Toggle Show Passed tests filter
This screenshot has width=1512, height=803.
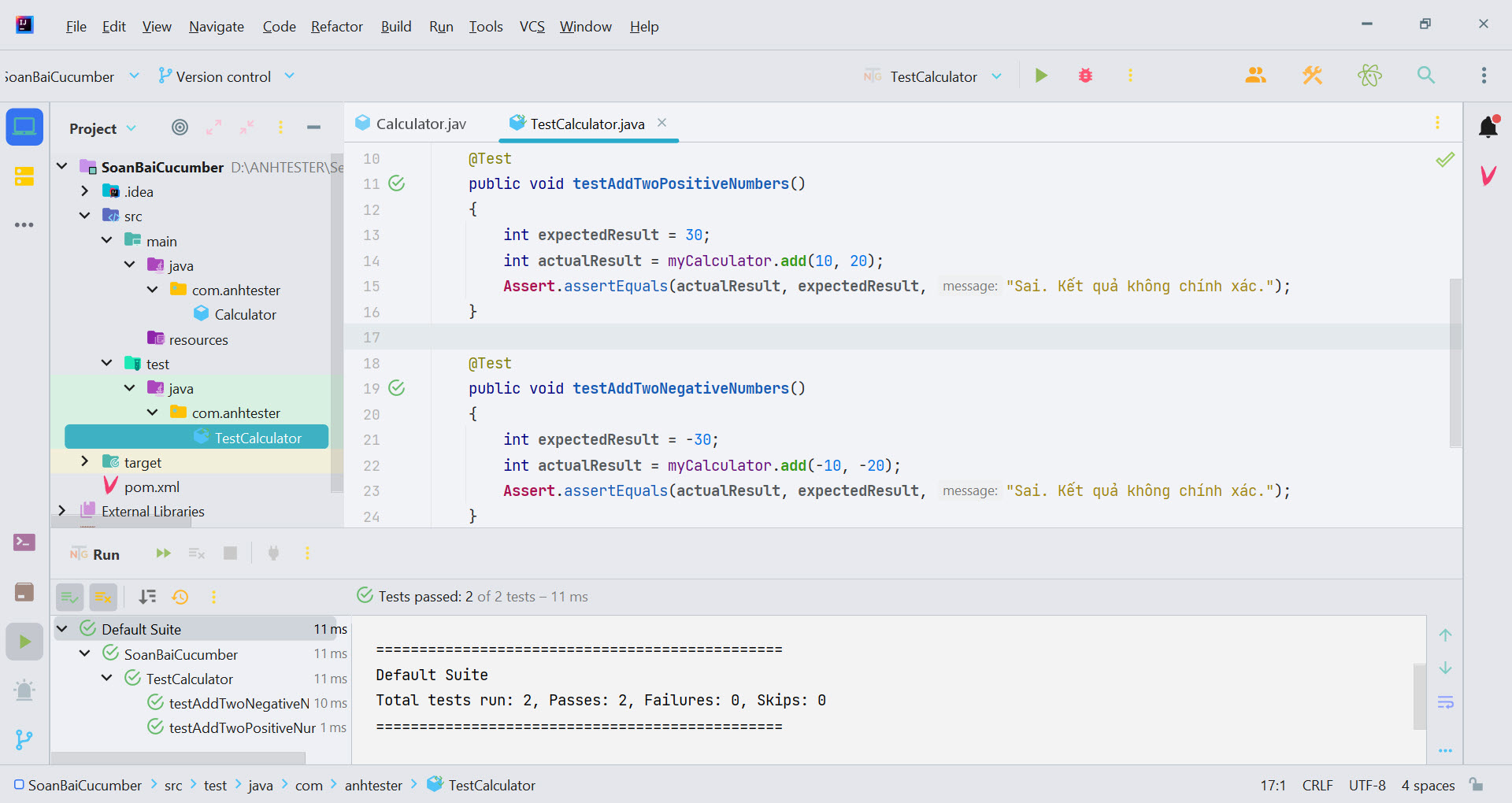[69, 598]
